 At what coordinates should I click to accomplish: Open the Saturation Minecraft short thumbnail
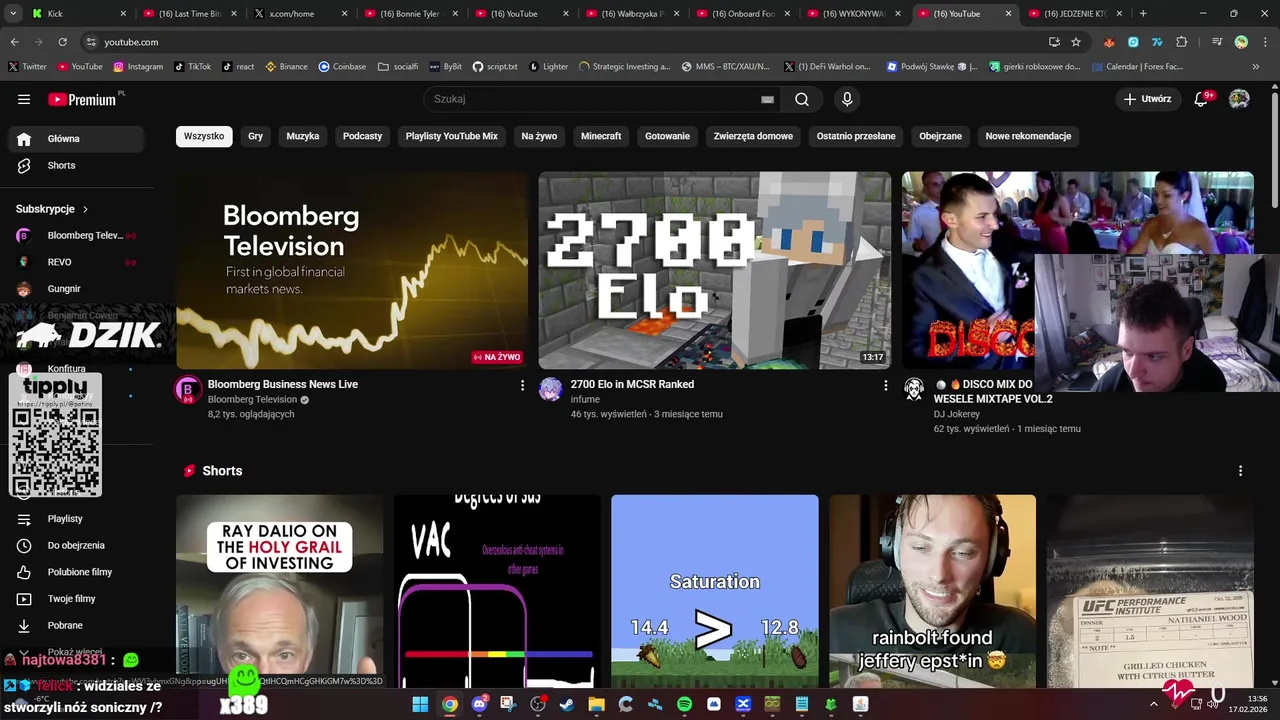[715, 592]
